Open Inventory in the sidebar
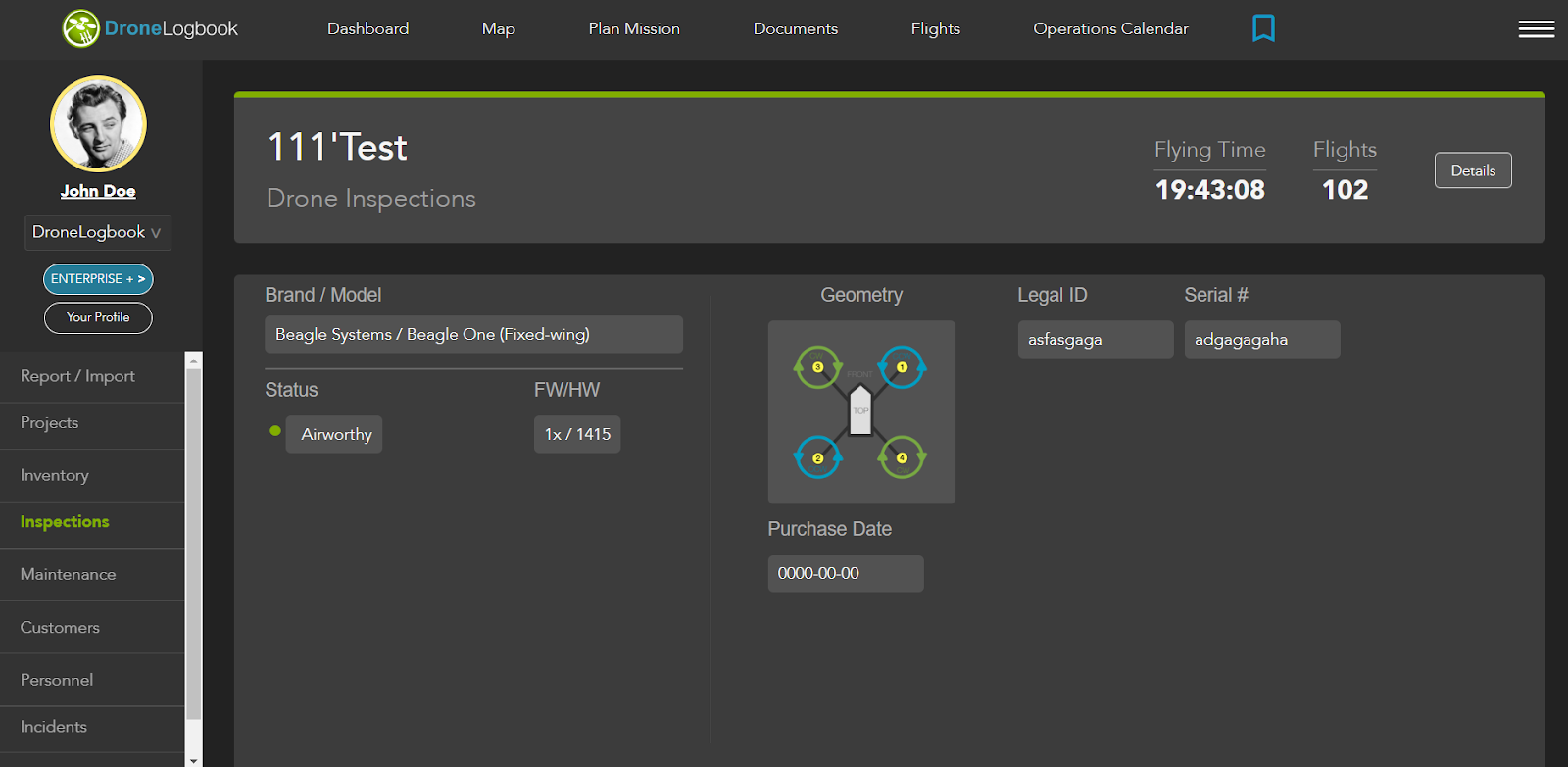 click(x=92, y=475)
